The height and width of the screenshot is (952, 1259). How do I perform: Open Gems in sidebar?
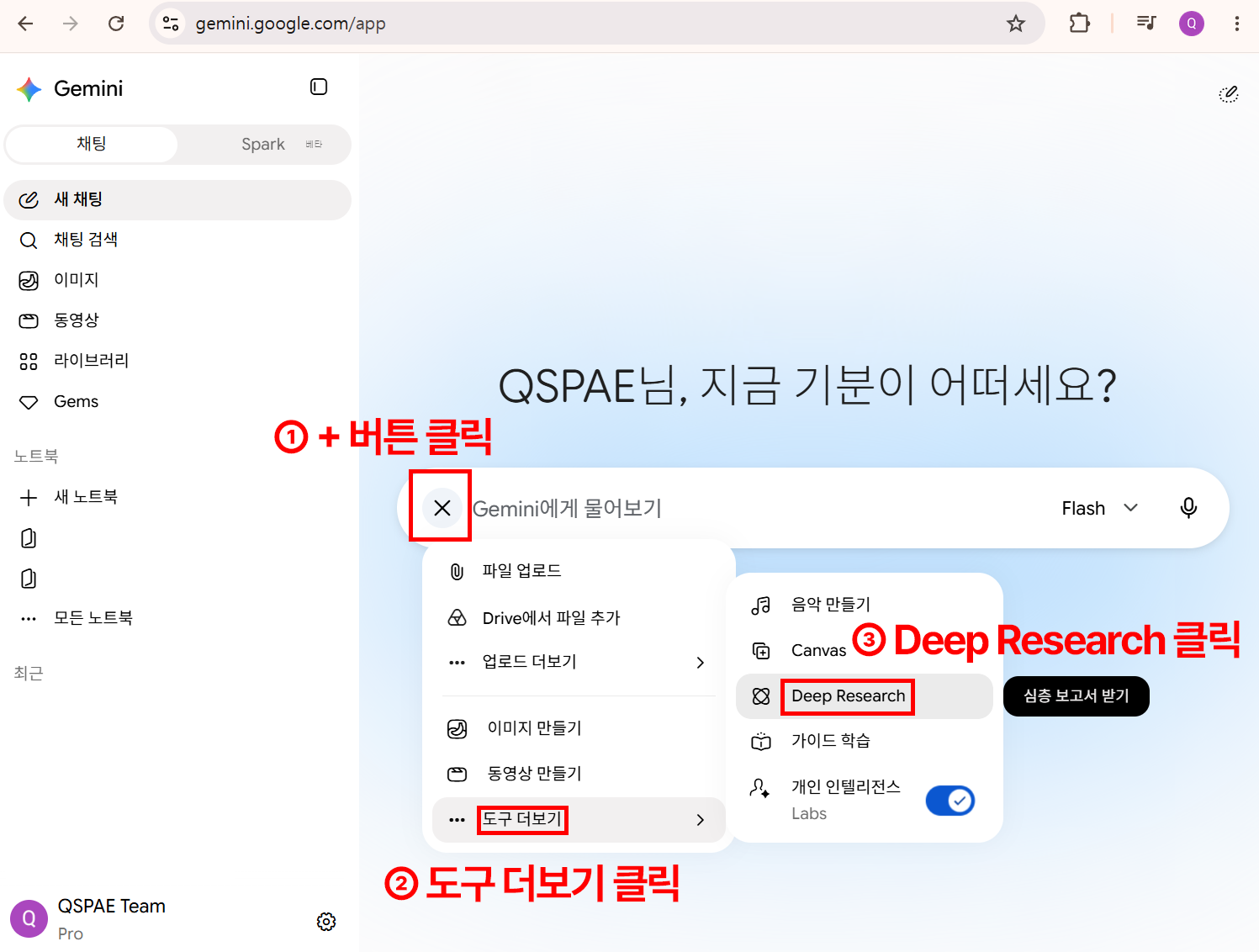[x=177, y=402]
